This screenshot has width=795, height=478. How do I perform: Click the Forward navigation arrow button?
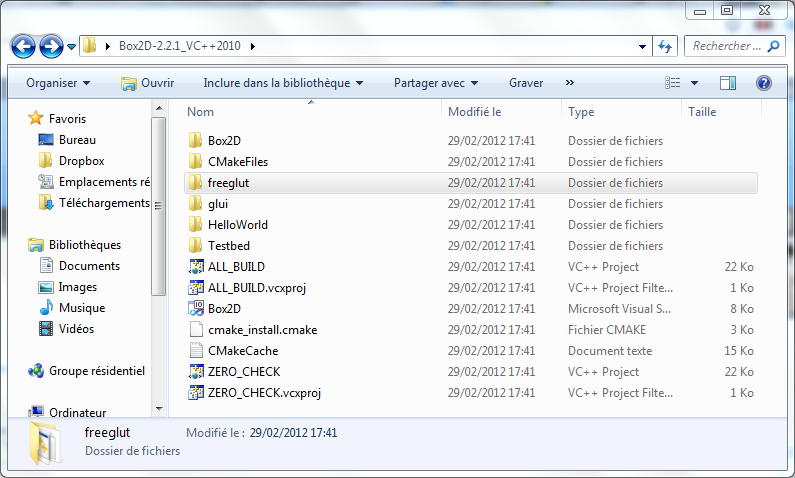coord(51,46)
